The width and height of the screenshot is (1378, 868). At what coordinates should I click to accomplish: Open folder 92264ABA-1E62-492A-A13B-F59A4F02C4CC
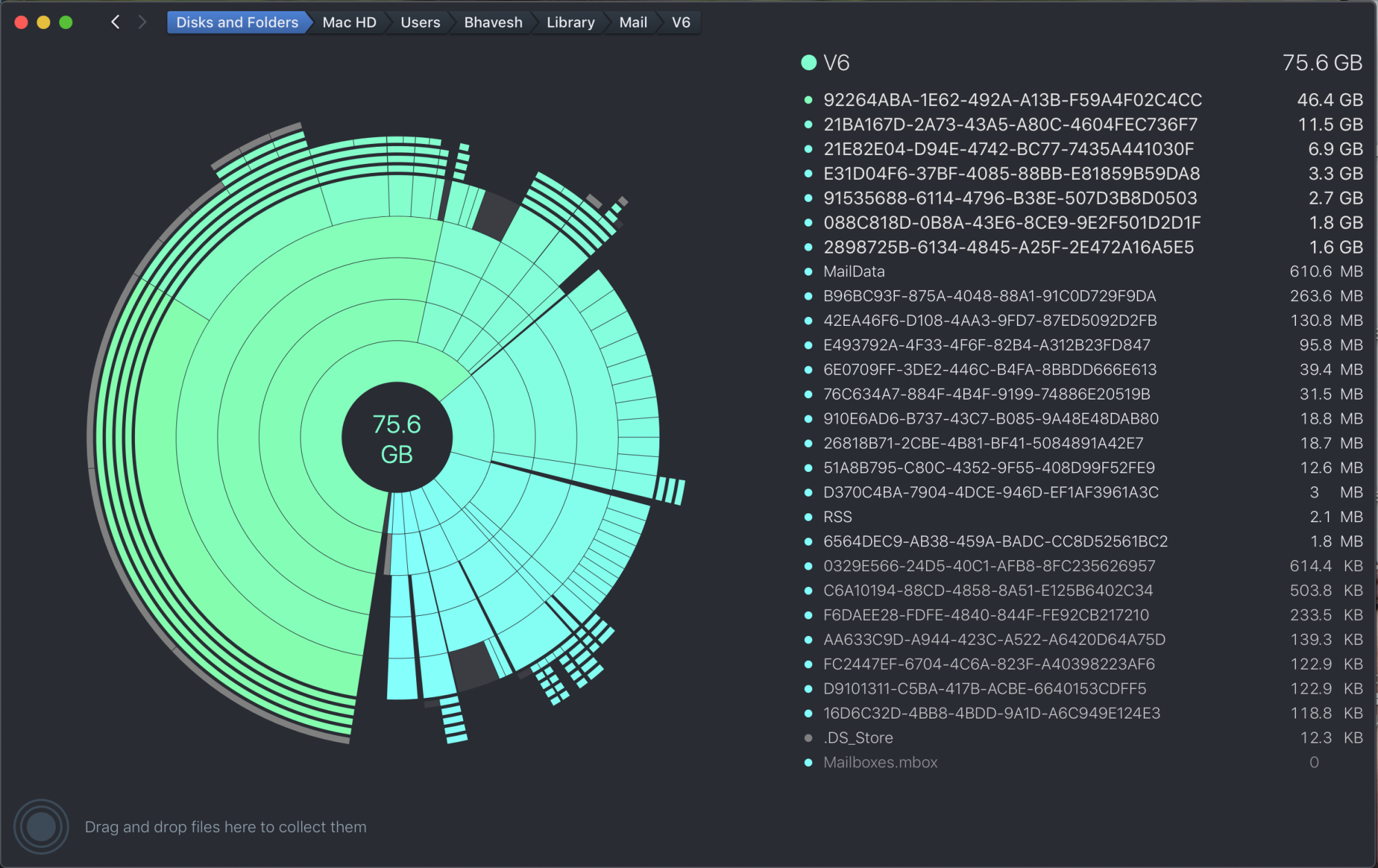[x=1012, y=100]
